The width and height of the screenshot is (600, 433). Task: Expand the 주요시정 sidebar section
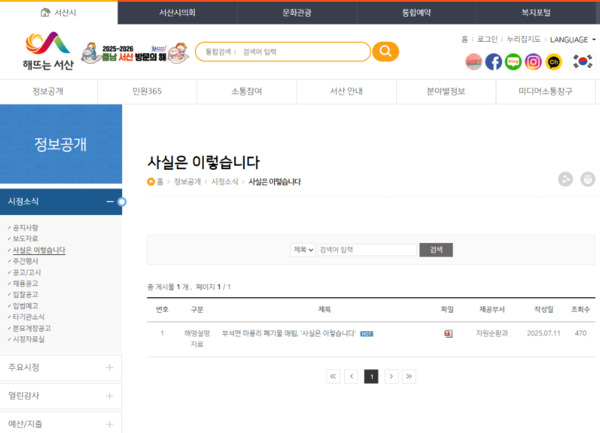click(x=109, y=368)
